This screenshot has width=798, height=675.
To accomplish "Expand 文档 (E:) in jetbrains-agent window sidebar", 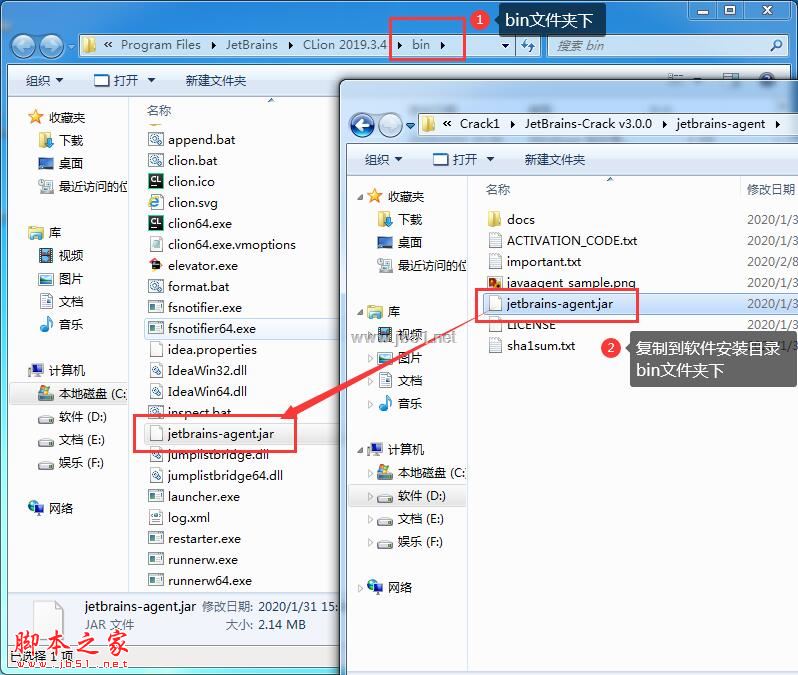I will pyautogui.click(x=370, y=519).
